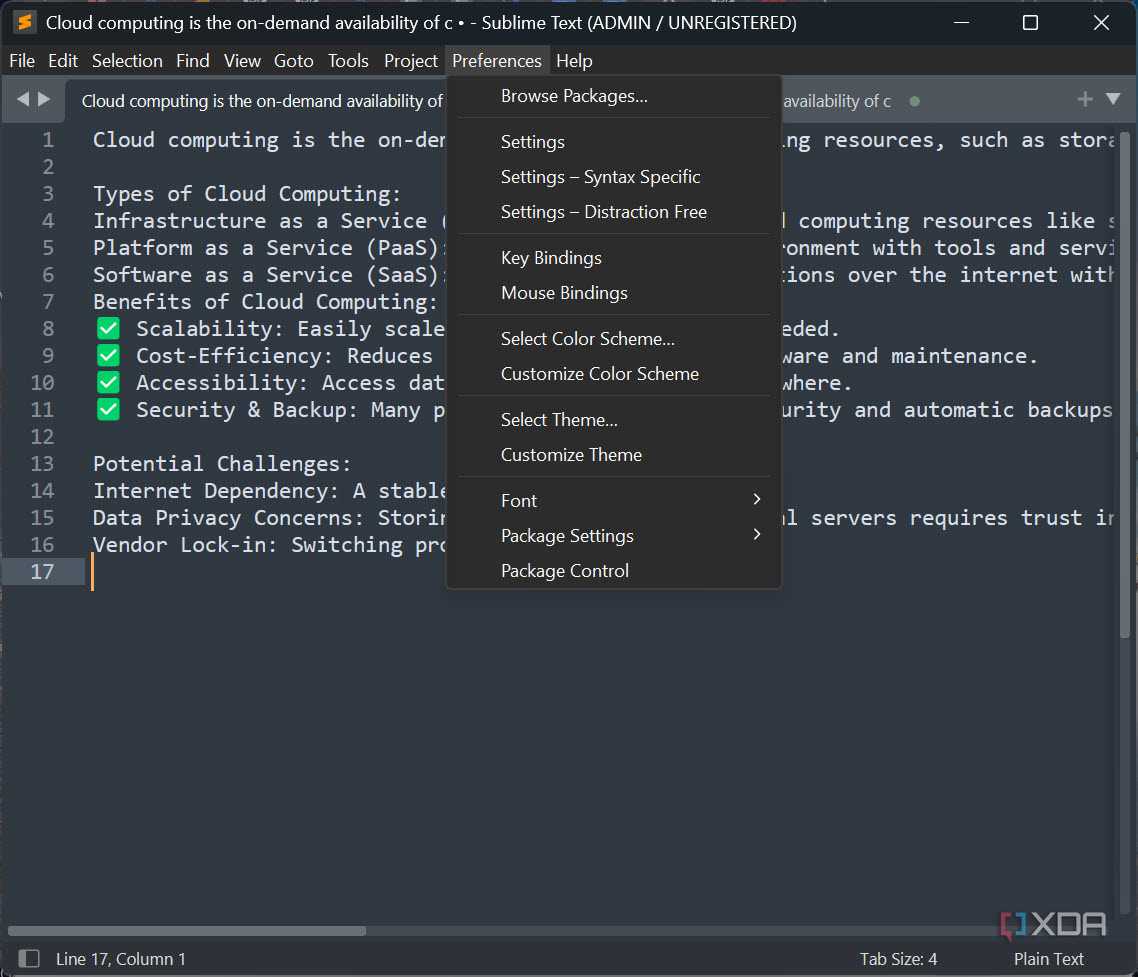Open tab list dropdown triangle
This screenshot has width=1138, height=977.
coord(1113,99)
